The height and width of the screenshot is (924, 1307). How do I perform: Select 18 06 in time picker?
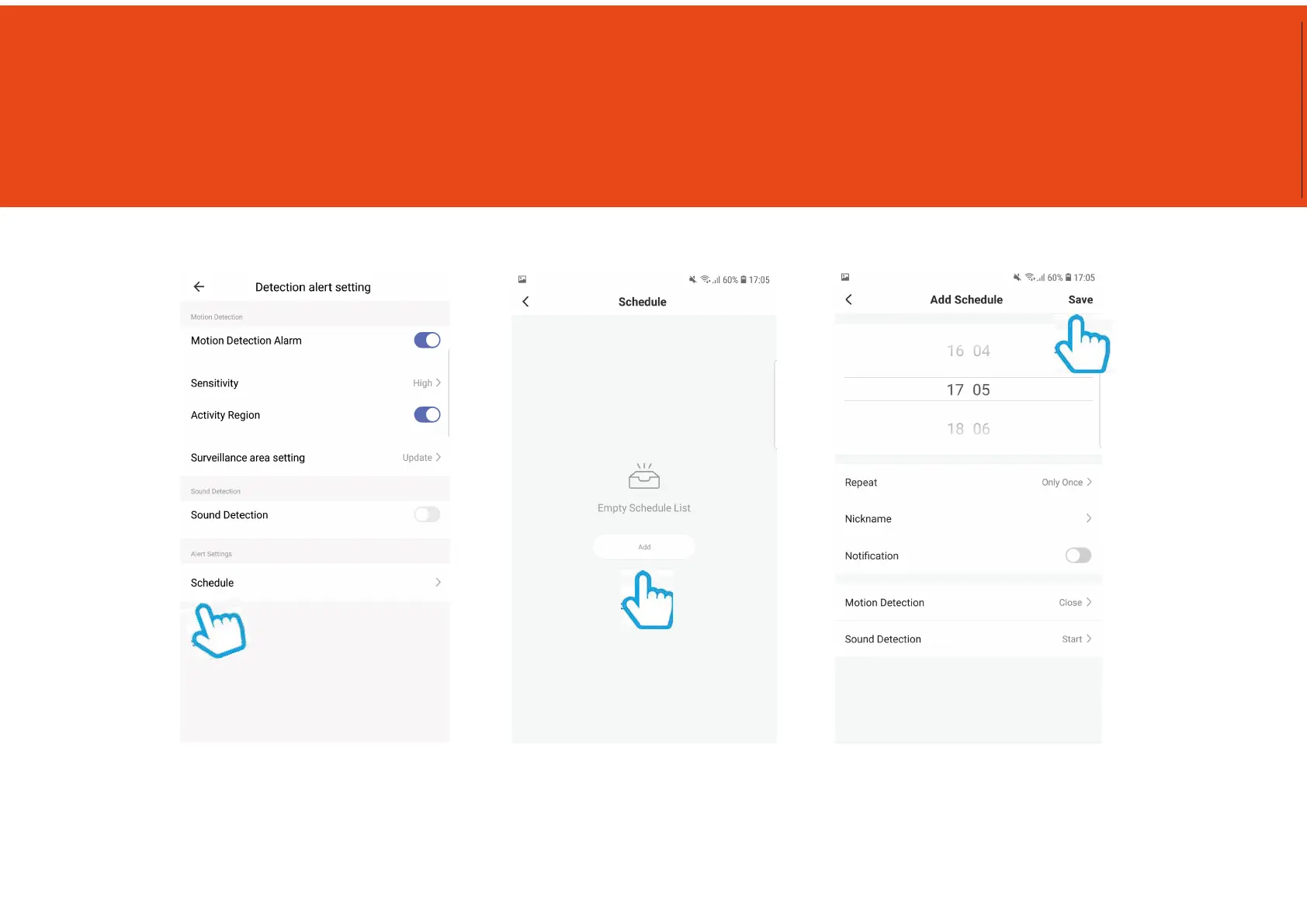[x=968, y=429]
